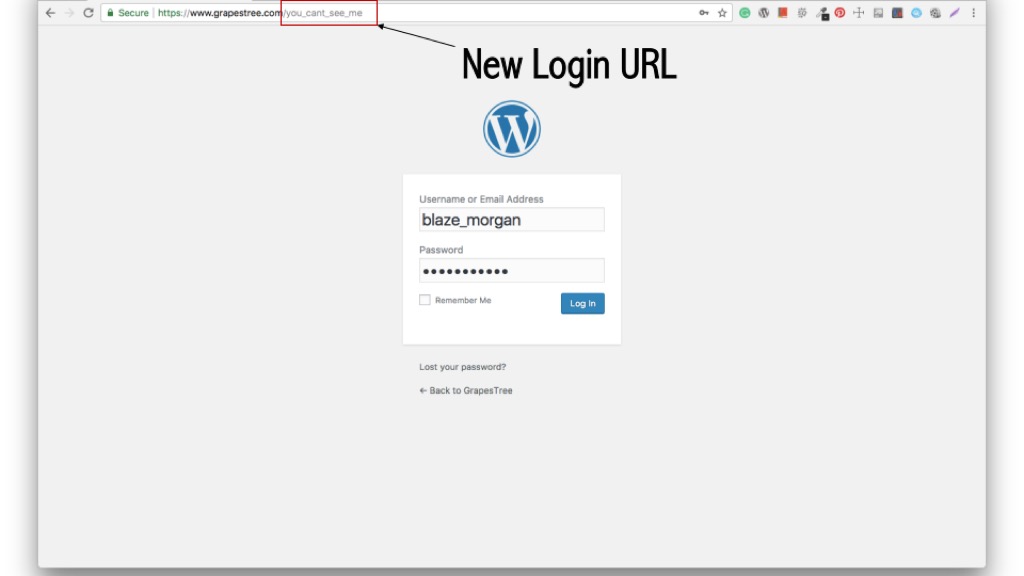This screenshot has width=1024, height=576.
Task: Open saved passwords key icon
Action: pos(703,12)
